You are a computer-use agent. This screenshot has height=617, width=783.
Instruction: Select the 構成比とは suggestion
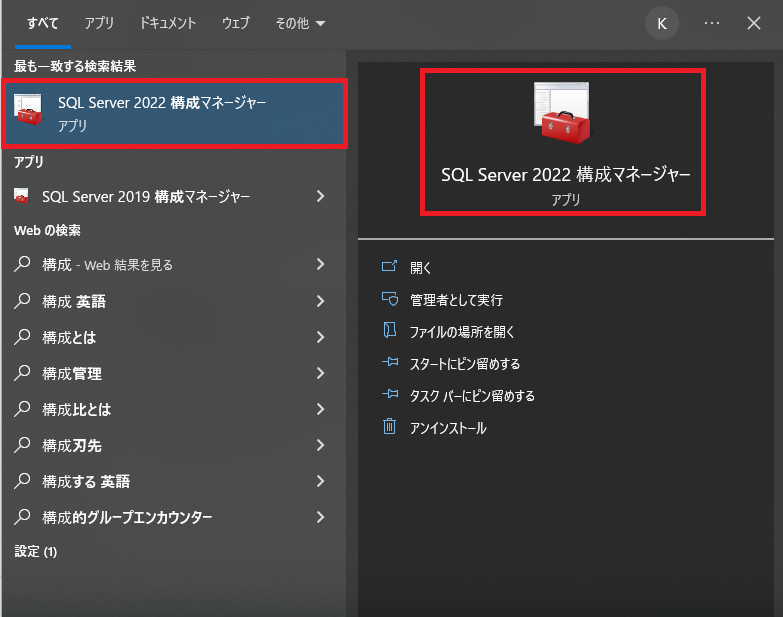pos(76,409)
